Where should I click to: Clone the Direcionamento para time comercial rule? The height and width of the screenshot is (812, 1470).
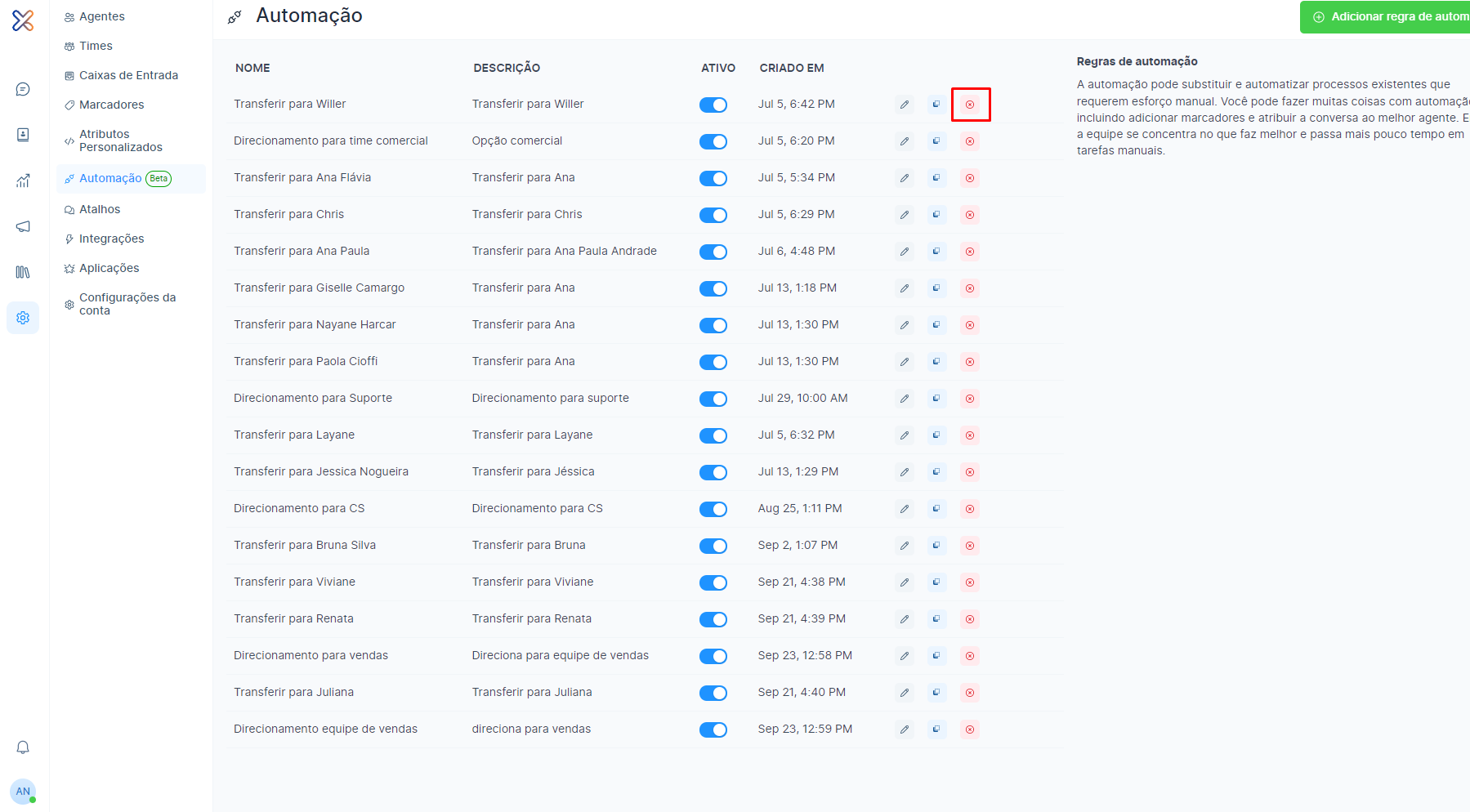936,141
